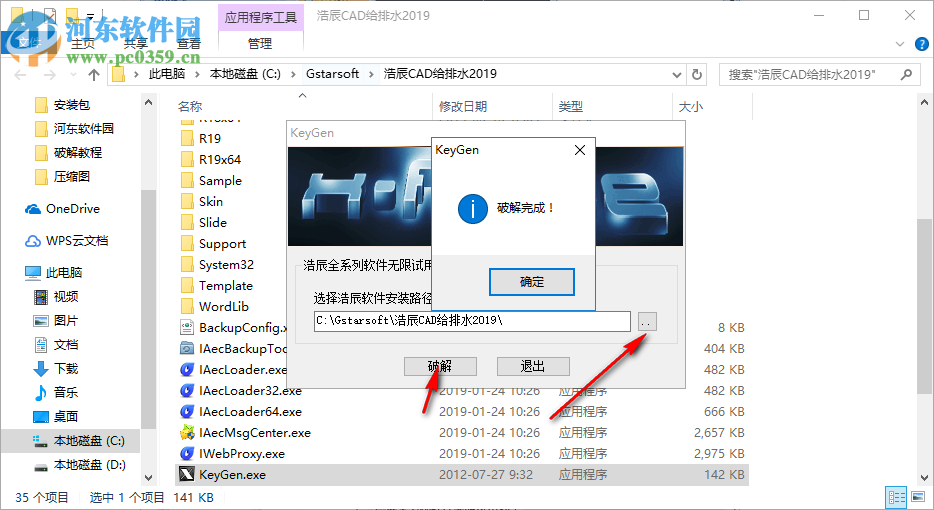Screen dimensions: 934x510
Task: Select 此电脑 in navigation pane
Action: point(64,273)
